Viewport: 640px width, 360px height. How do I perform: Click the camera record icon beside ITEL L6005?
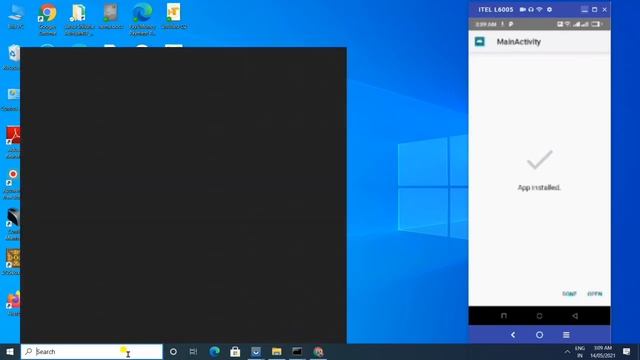click(522, 9)
